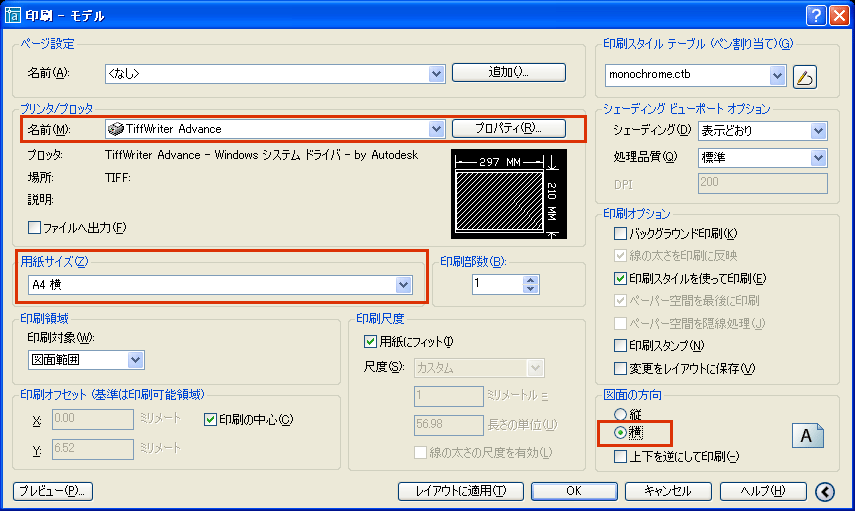Enable 上下を逆にして印刷 checkbox
Viewport: 855px width, 511px height.
click(x=620, y=456)
